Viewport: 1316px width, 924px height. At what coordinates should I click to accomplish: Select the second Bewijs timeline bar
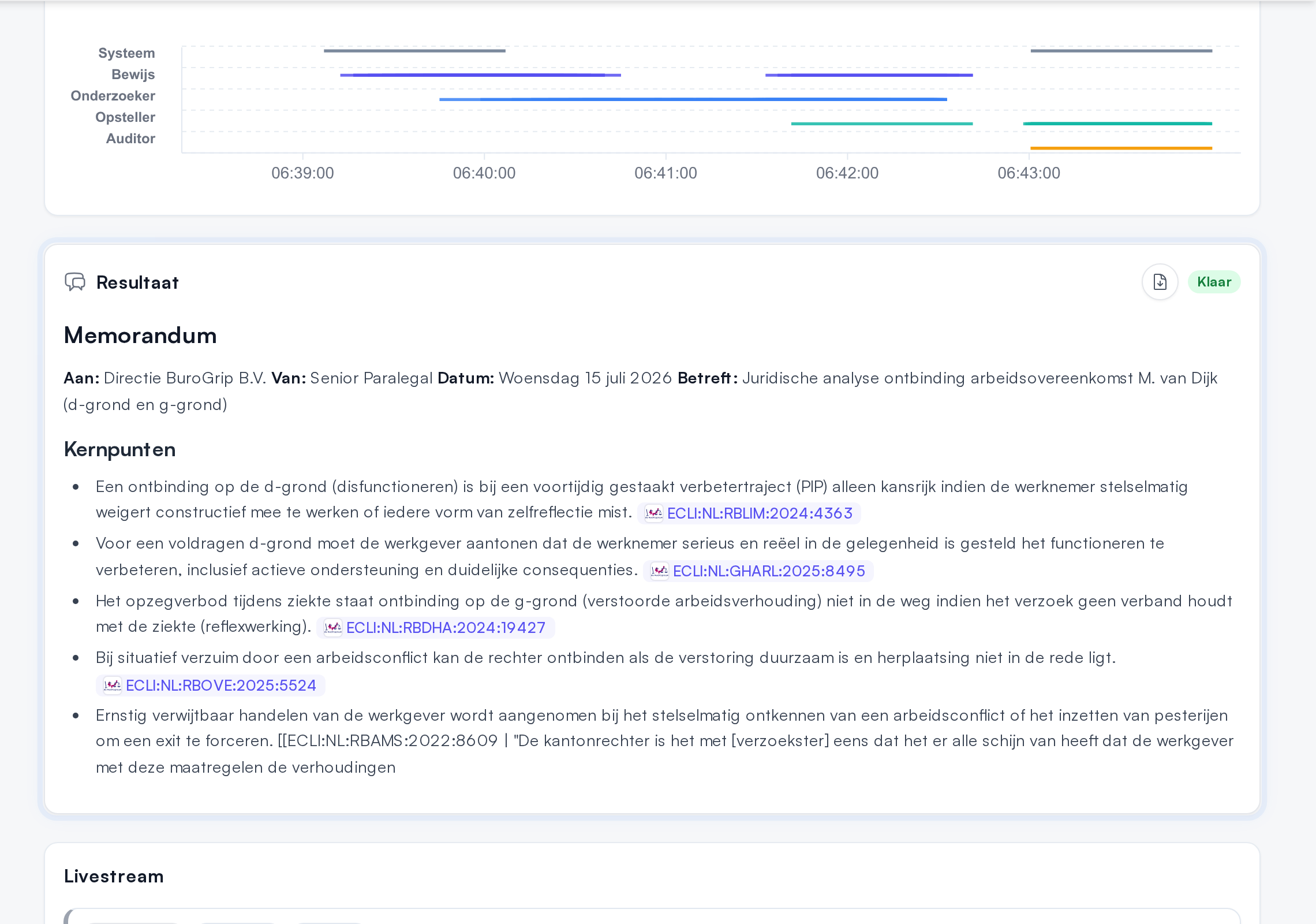tap(869, 75)
